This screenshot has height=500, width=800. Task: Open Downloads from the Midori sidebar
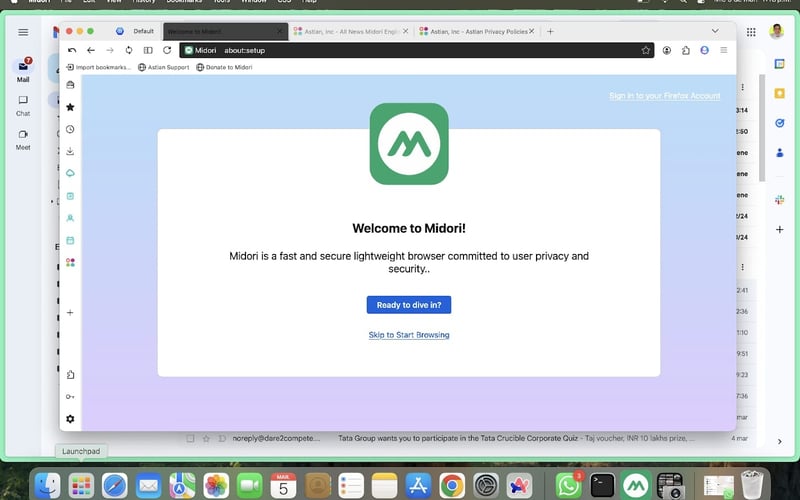[70, 151]
